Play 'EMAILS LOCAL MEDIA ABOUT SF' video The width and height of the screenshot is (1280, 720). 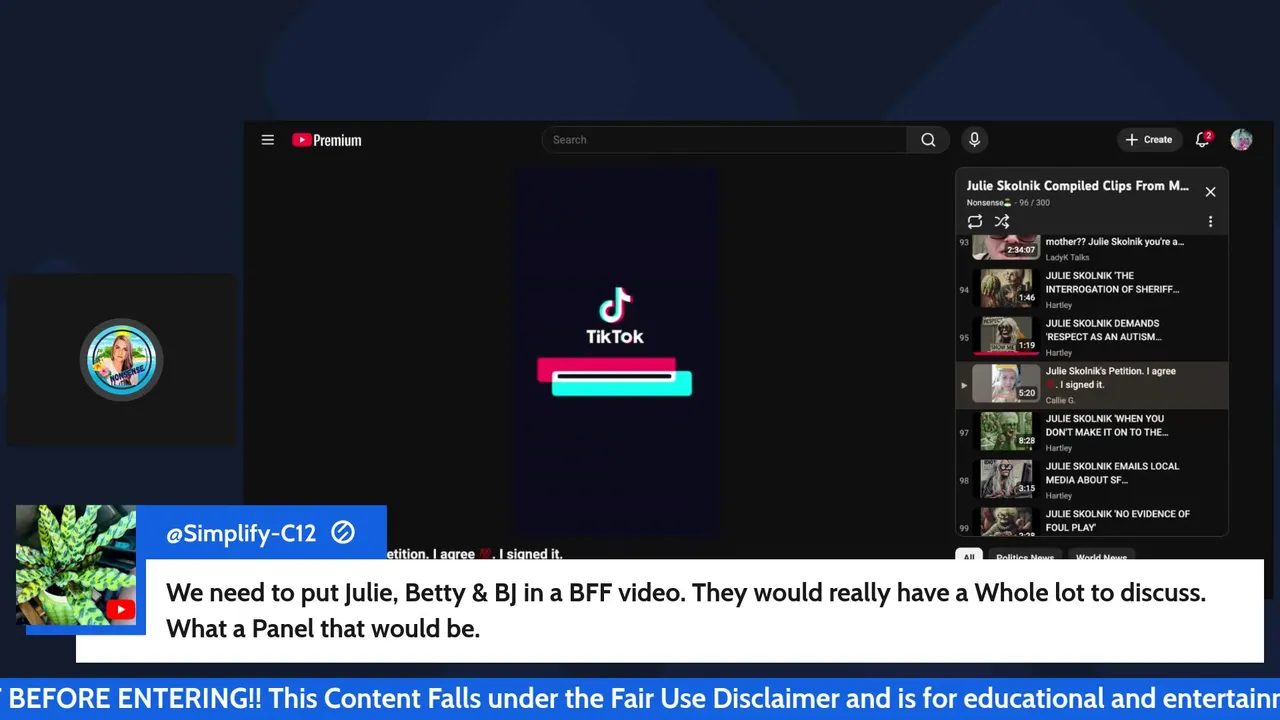tap(1092, 480)
